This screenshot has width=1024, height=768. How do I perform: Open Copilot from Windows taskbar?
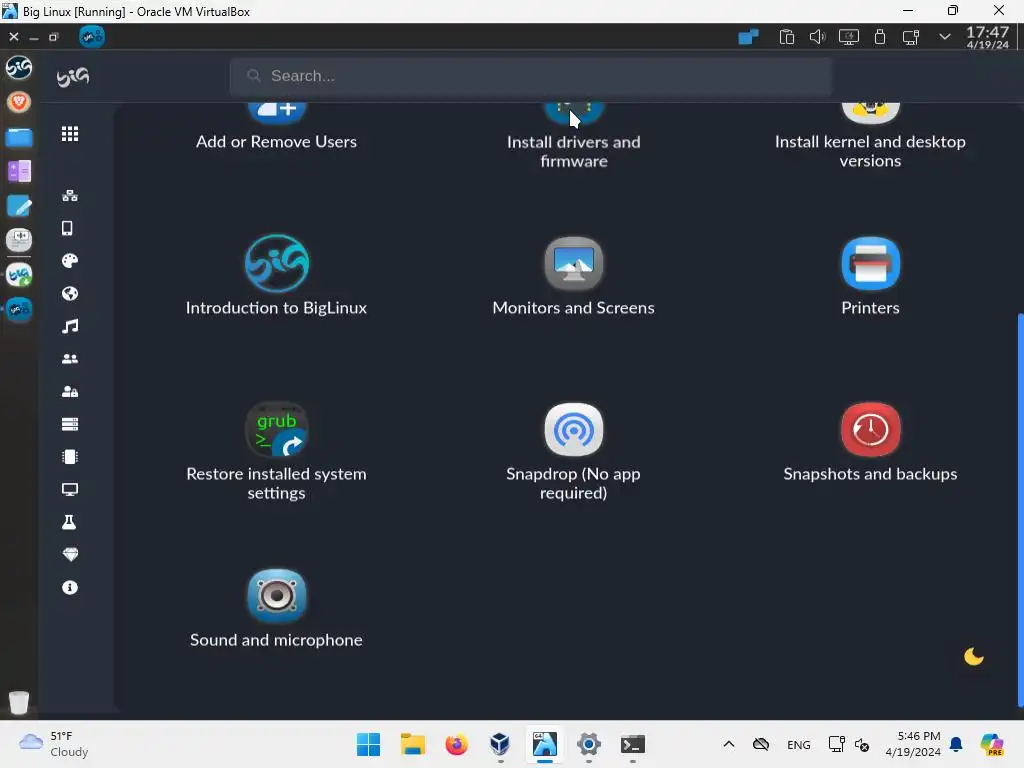tap(992, 744)
